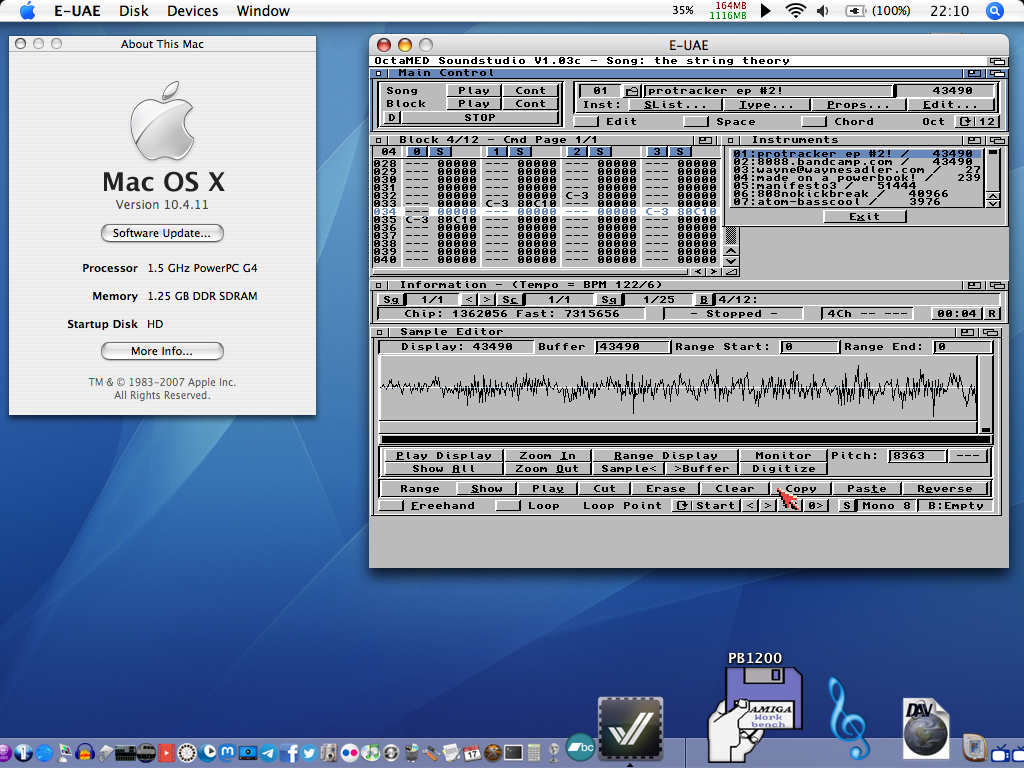Click the Software Update... button

[162, 233]
